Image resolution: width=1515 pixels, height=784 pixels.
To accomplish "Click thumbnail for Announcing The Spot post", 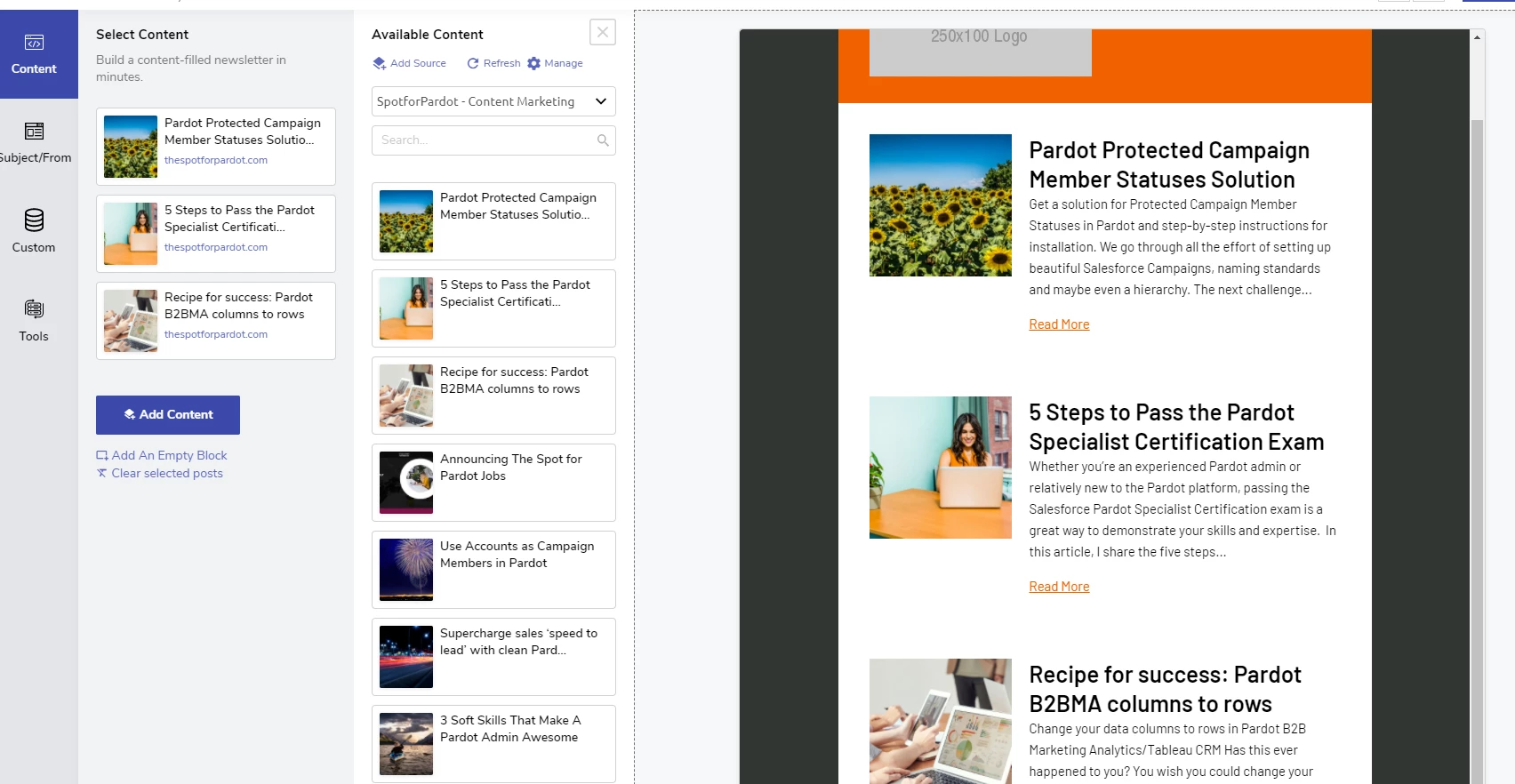I will coord(406,483).
